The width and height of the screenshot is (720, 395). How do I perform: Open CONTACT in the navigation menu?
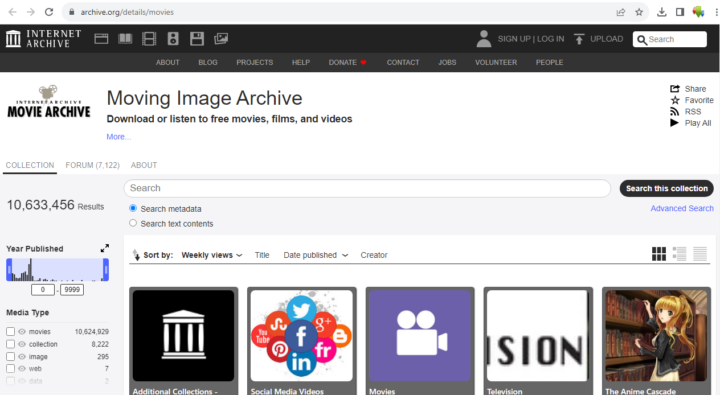coord(403,62)
